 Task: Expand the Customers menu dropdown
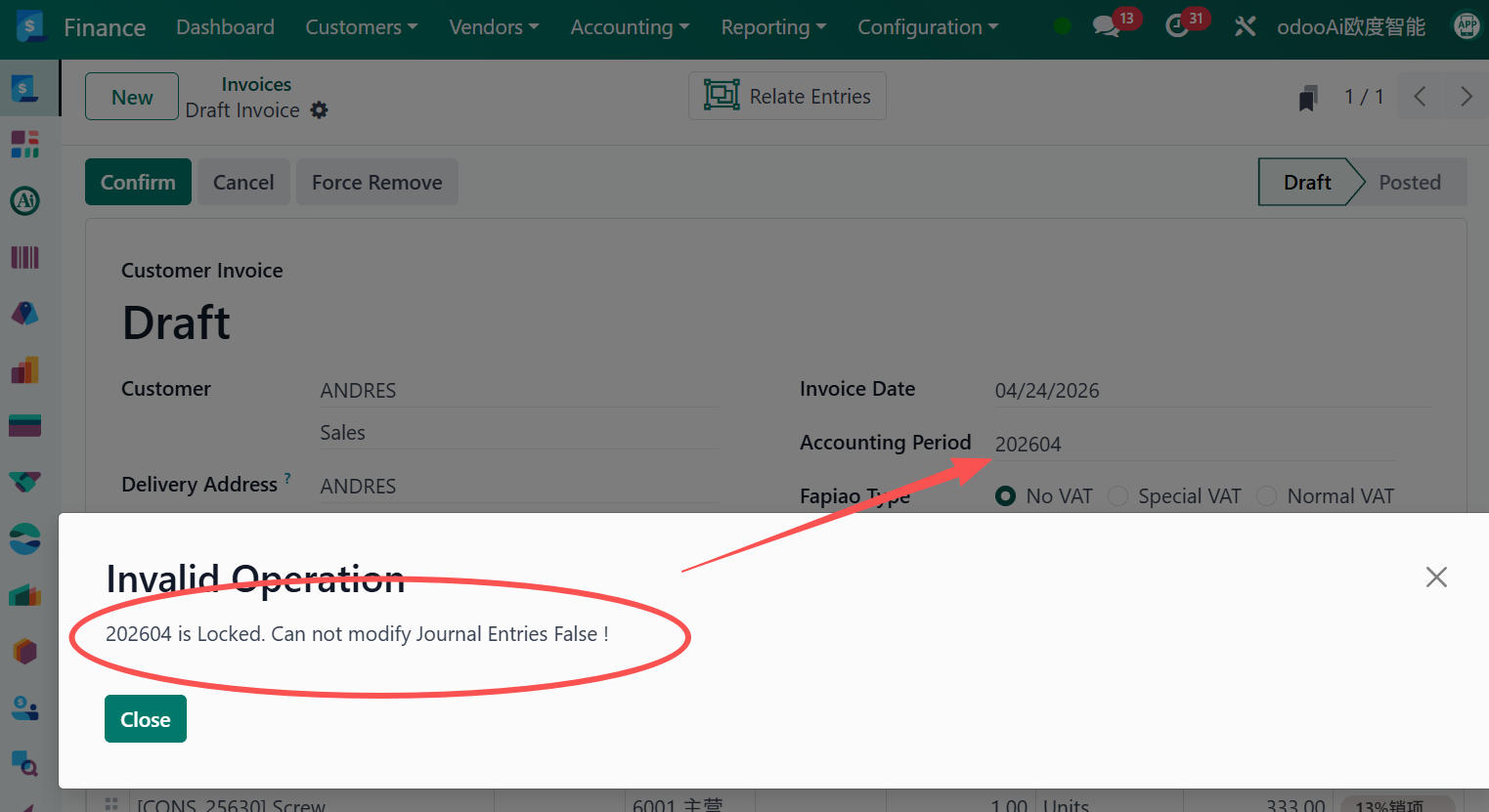(x=361, y=27)
